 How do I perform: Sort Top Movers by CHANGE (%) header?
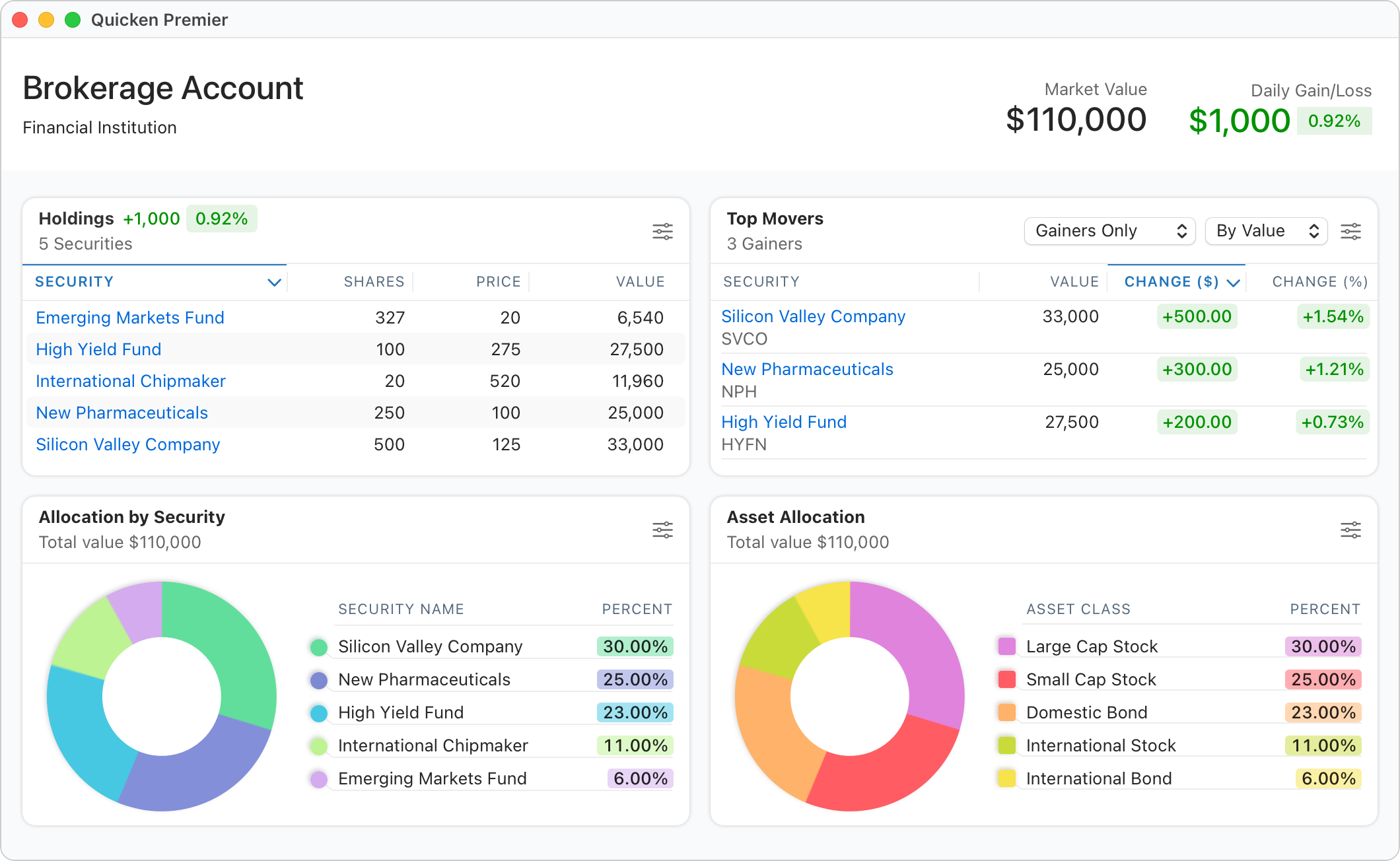1319,282
